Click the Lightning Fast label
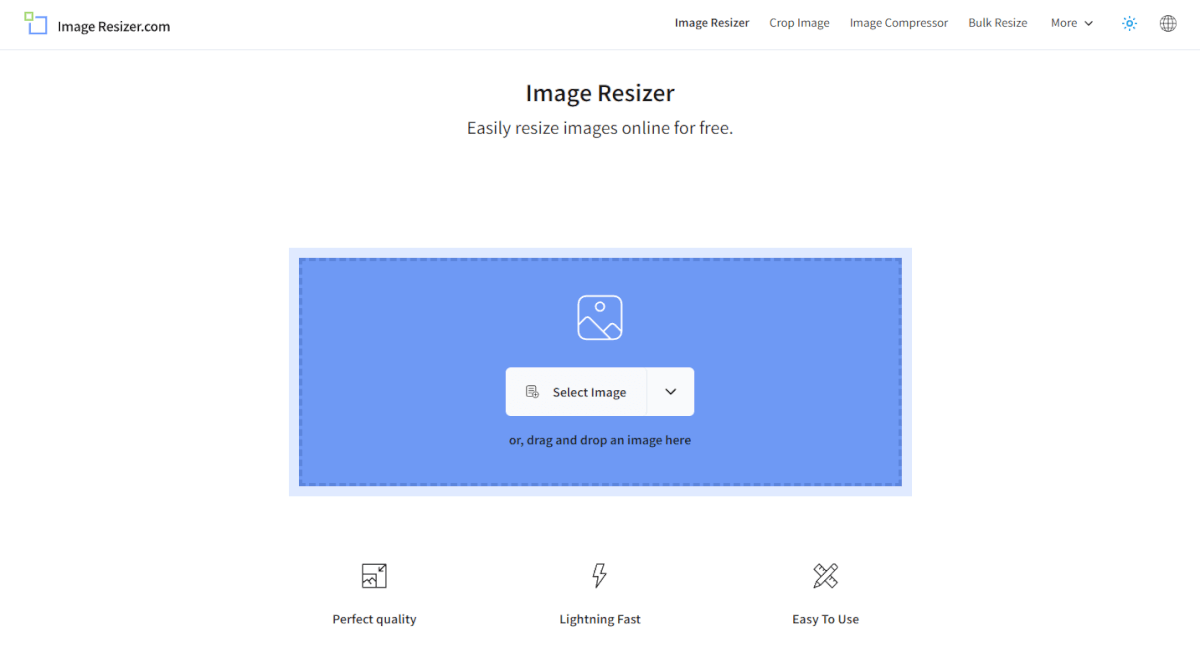This screenshot has height=647, width=1200. pos(600,619)
